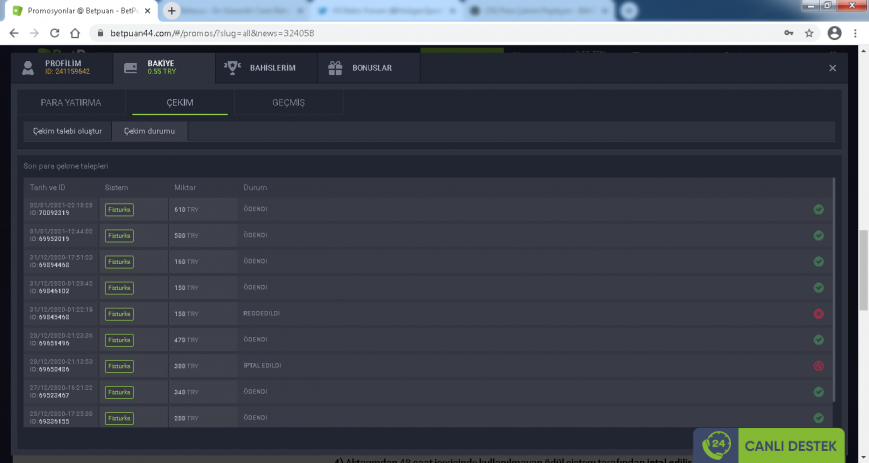
Task: Click the green checkmark on 160 TRY row
Action: pos(819,262)
